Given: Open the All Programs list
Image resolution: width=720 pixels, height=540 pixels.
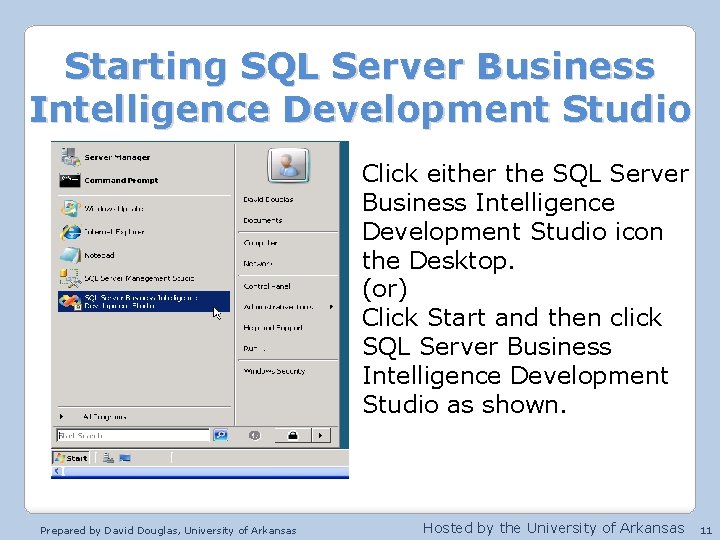Looking at the screenshot, I should [104, 417].
